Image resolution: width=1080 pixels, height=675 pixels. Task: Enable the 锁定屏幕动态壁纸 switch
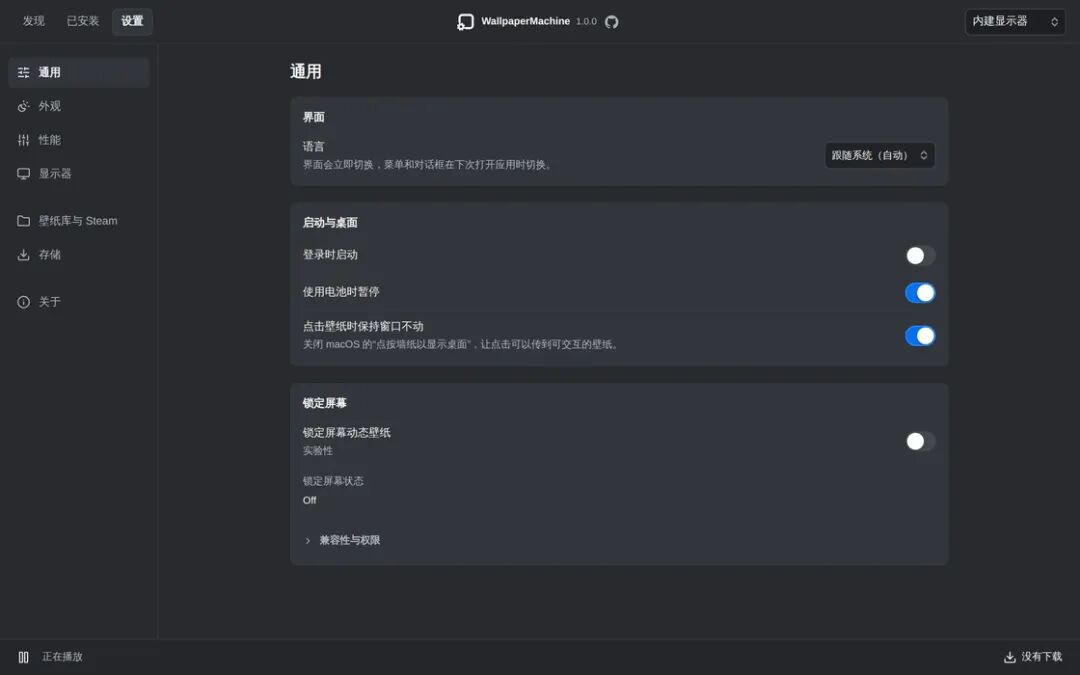[920, 442]
